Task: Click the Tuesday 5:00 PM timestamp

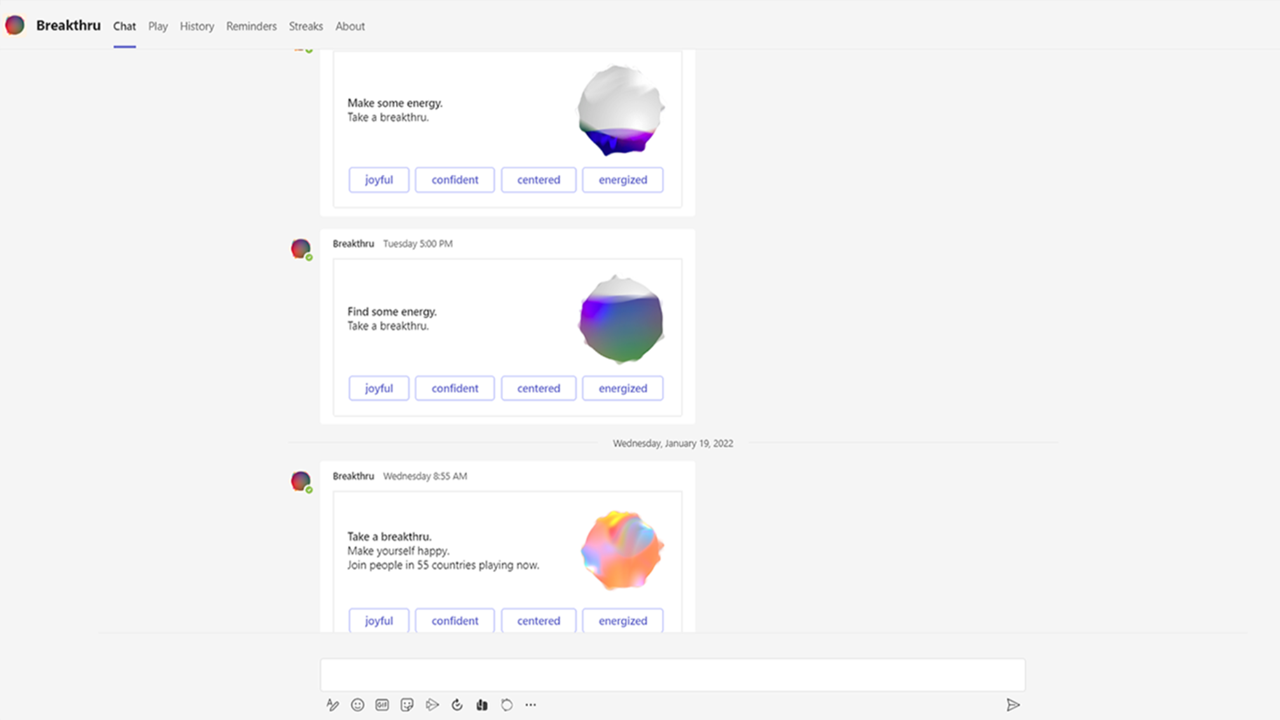Action: (417, 244)
